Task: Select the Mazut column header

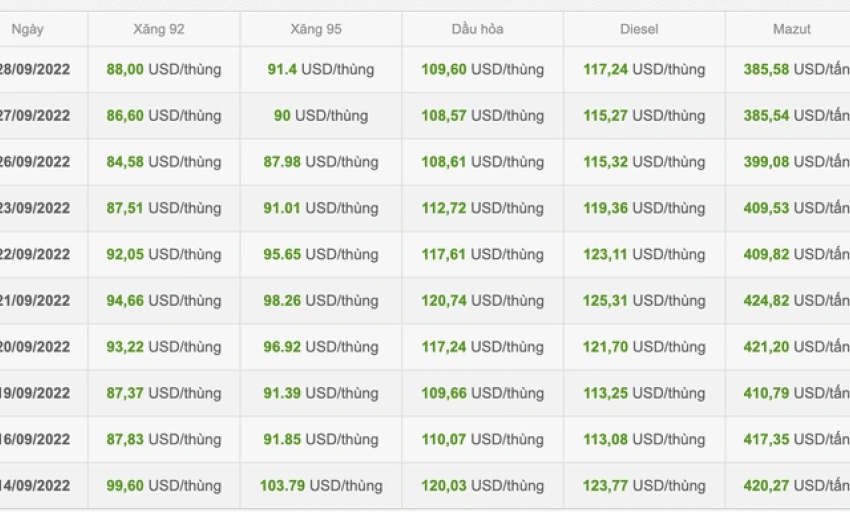Action: point(791,29)
